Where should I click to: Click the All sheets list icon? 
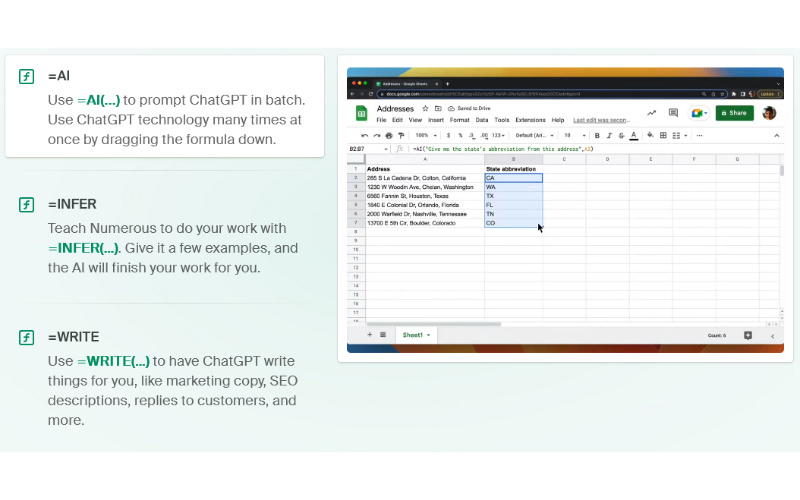[x=383, y=335]
